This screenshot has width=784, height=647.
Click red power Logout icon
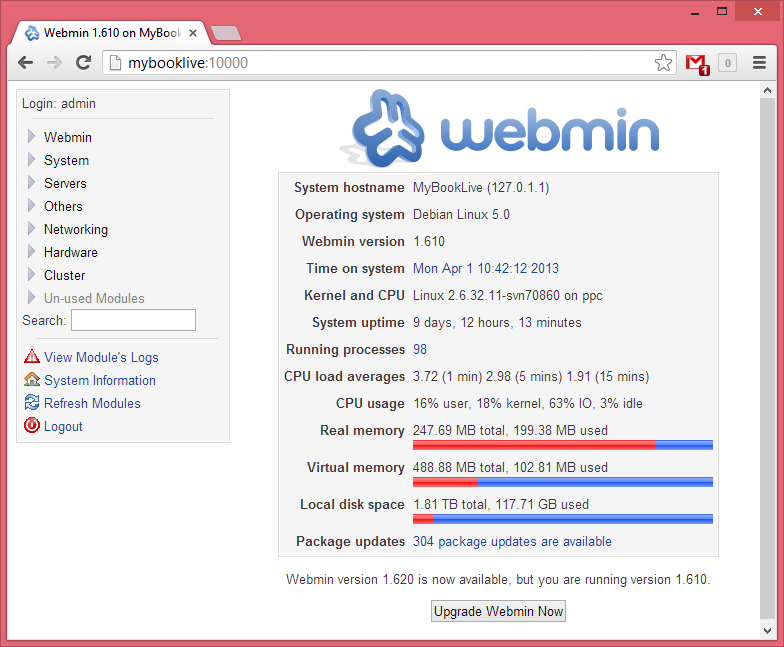(32, 425)
